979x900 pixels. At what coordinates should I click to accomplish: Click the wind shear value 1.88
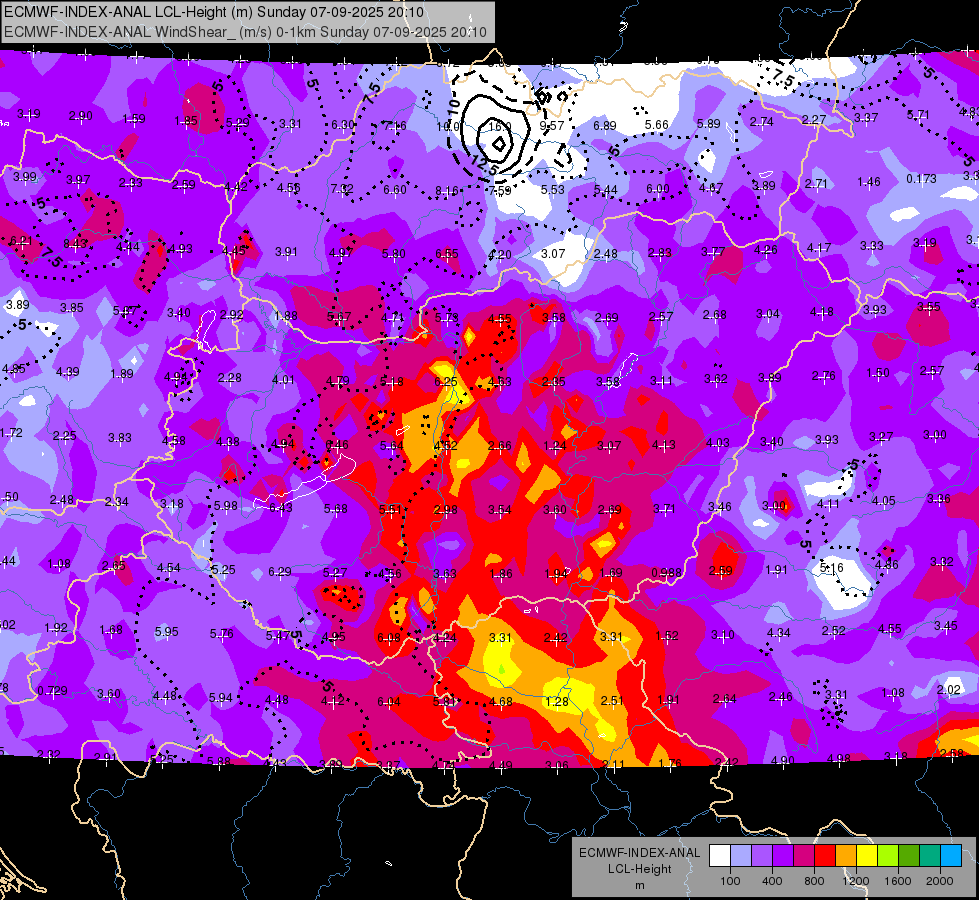point(286,315)
